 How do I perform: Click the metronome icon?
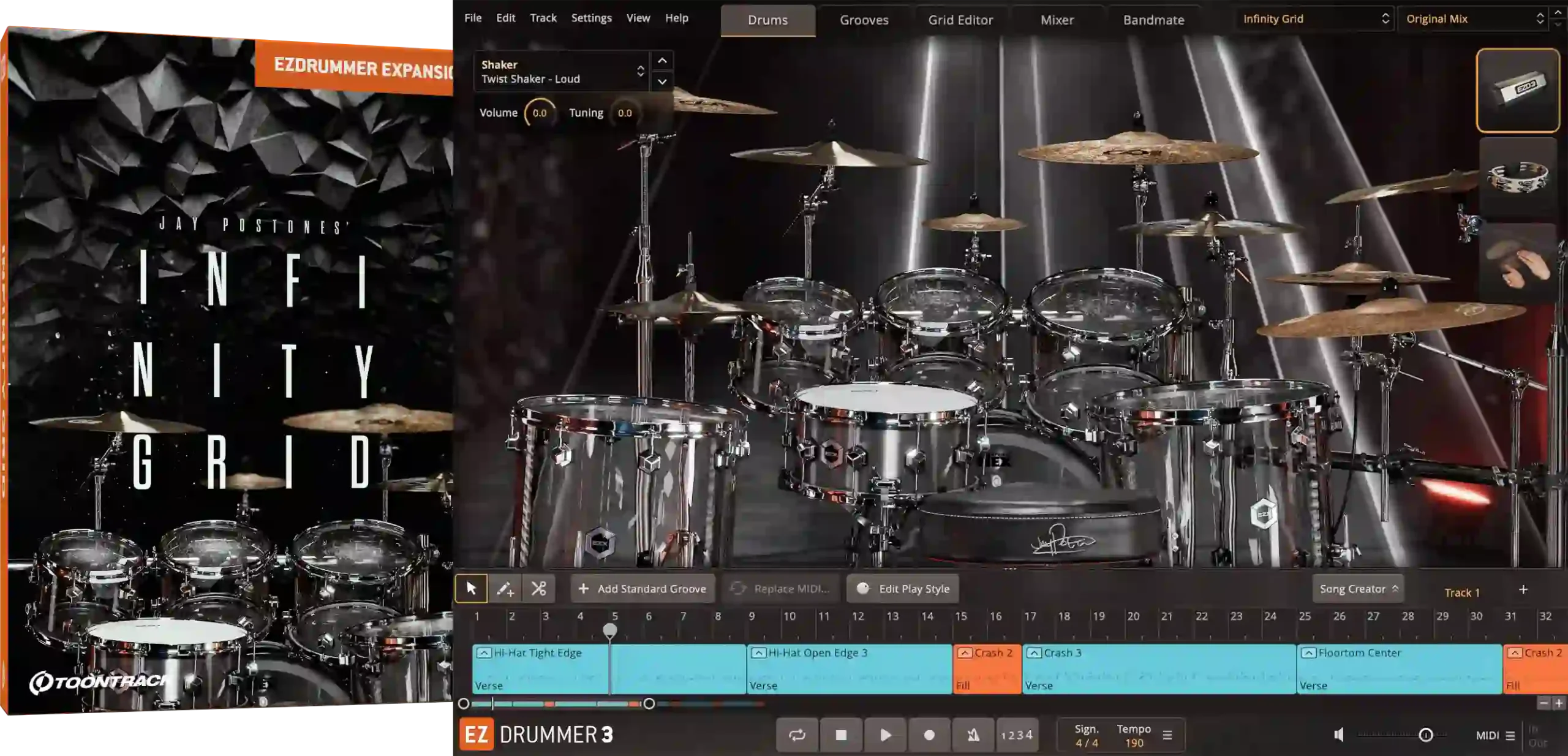(973, 735)
